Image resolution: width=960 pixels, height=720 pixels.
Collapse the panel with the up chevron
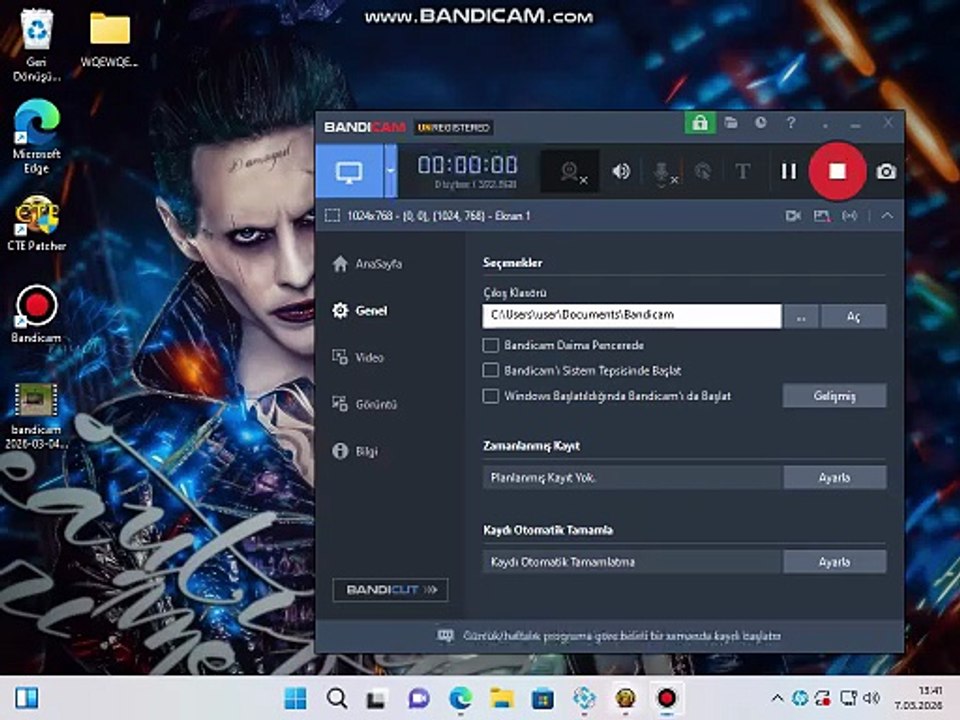pos(887,216)
